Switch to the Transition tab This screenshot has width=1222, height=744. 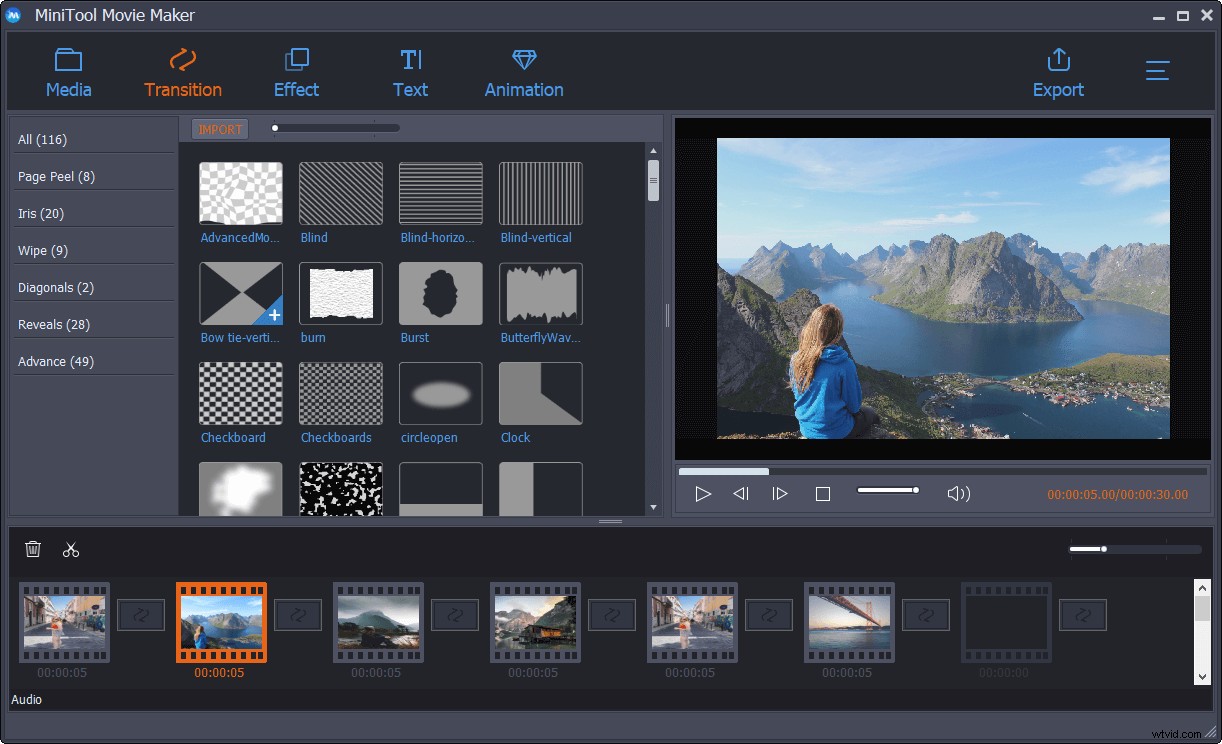pyautogui.click(x=183, y=70)
